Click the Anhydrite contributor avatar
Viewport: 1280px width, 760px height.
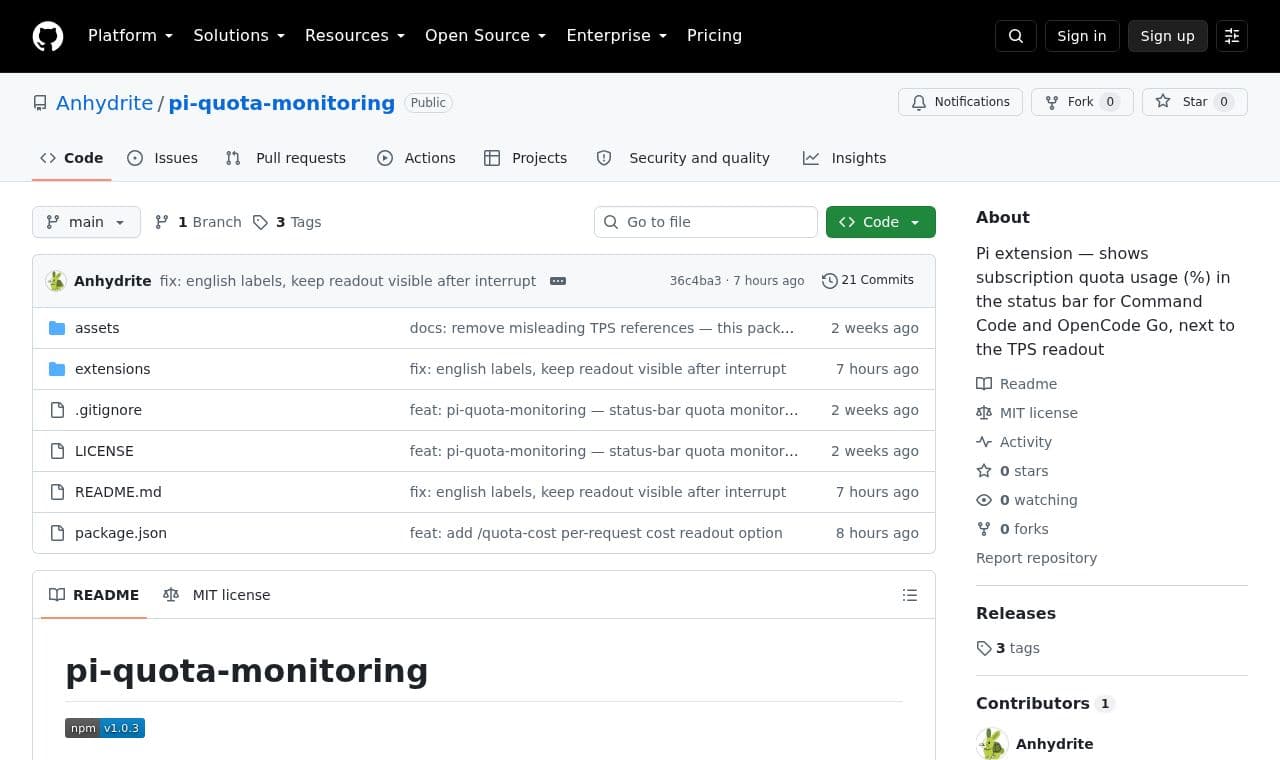(x=992, y=744)
